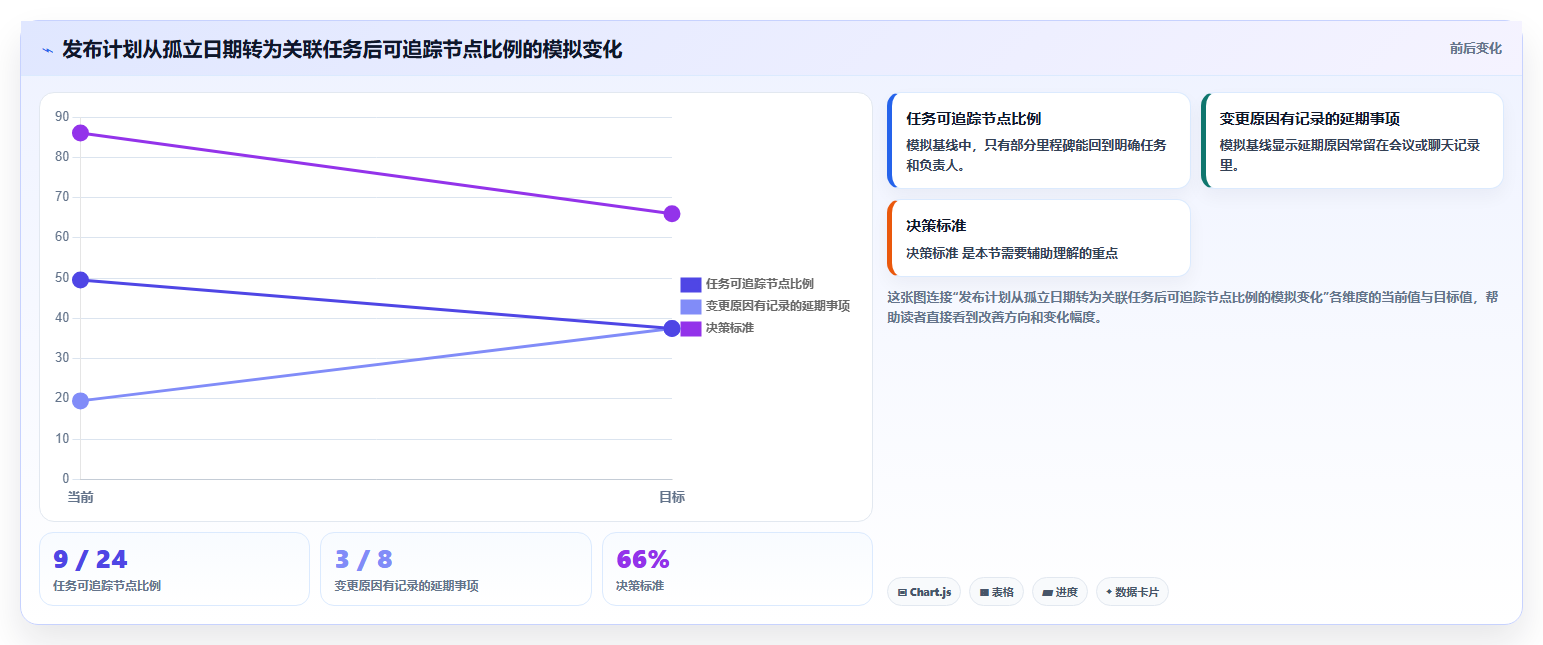Click 任务可追踪节点比例 label under 9 / 24

click(x=107, y=586)
